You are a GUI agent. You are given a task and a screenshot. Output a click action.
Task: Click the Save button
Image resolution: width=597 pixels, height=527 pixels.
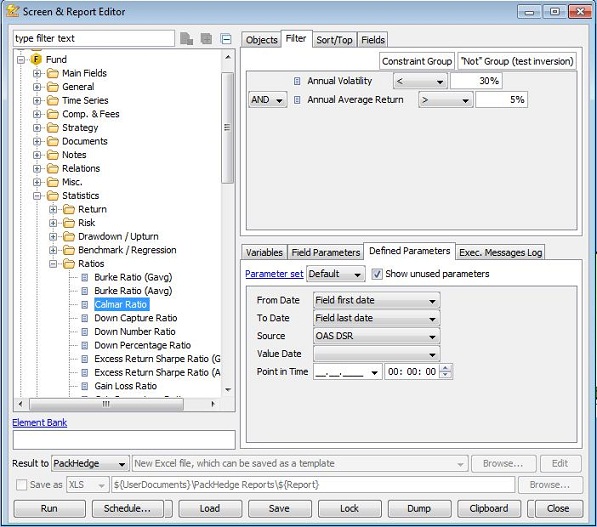pyautogui.click(x=279, y=509)
